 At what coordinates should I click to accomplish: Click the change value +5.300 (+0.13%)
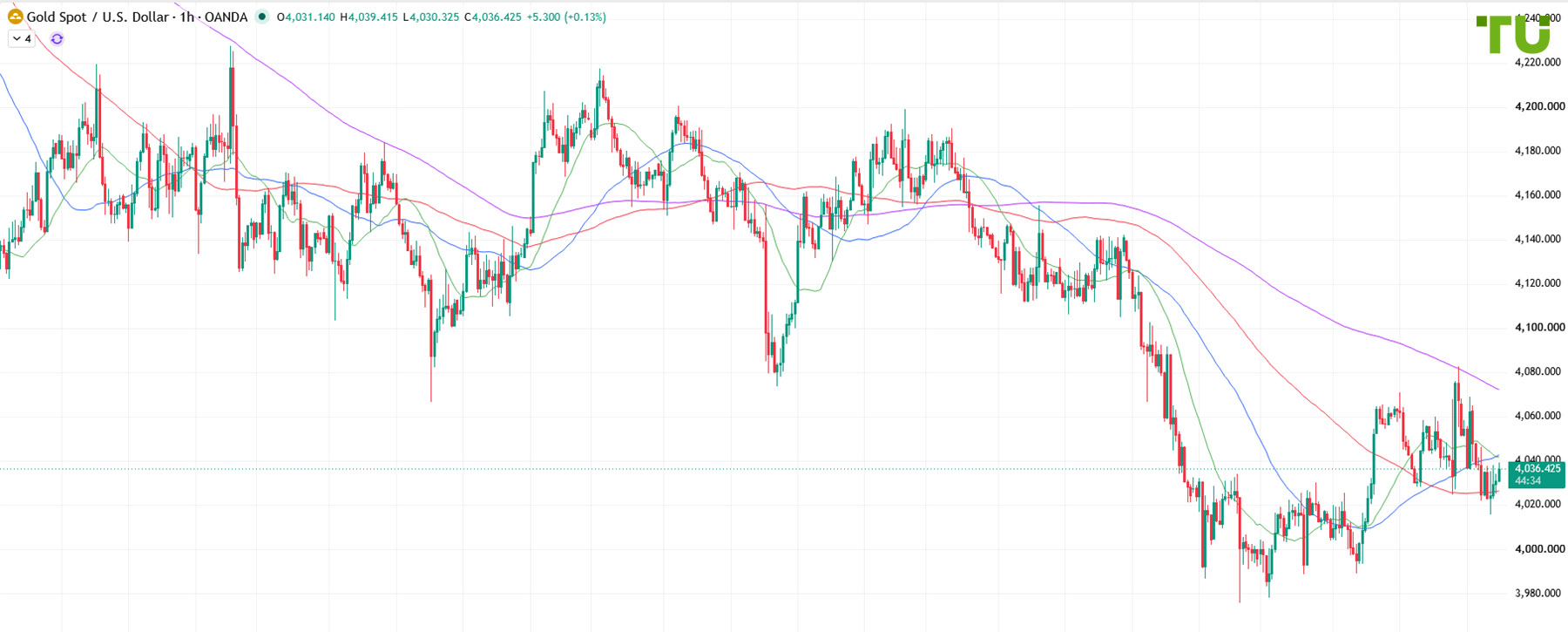pos(566,17)
